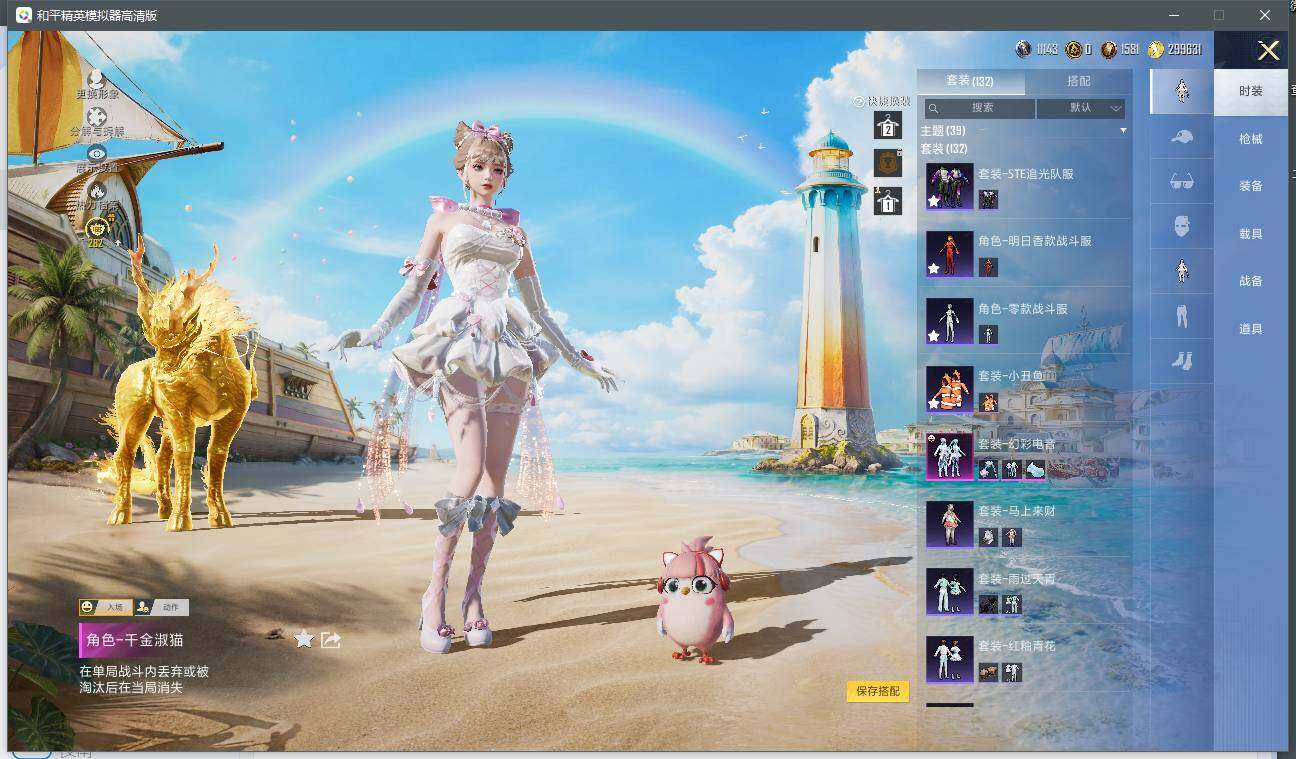Select the 套装-马上来财 outfit thumbnail
This screenshot has width=1296, height=759.
coord(949,524)
